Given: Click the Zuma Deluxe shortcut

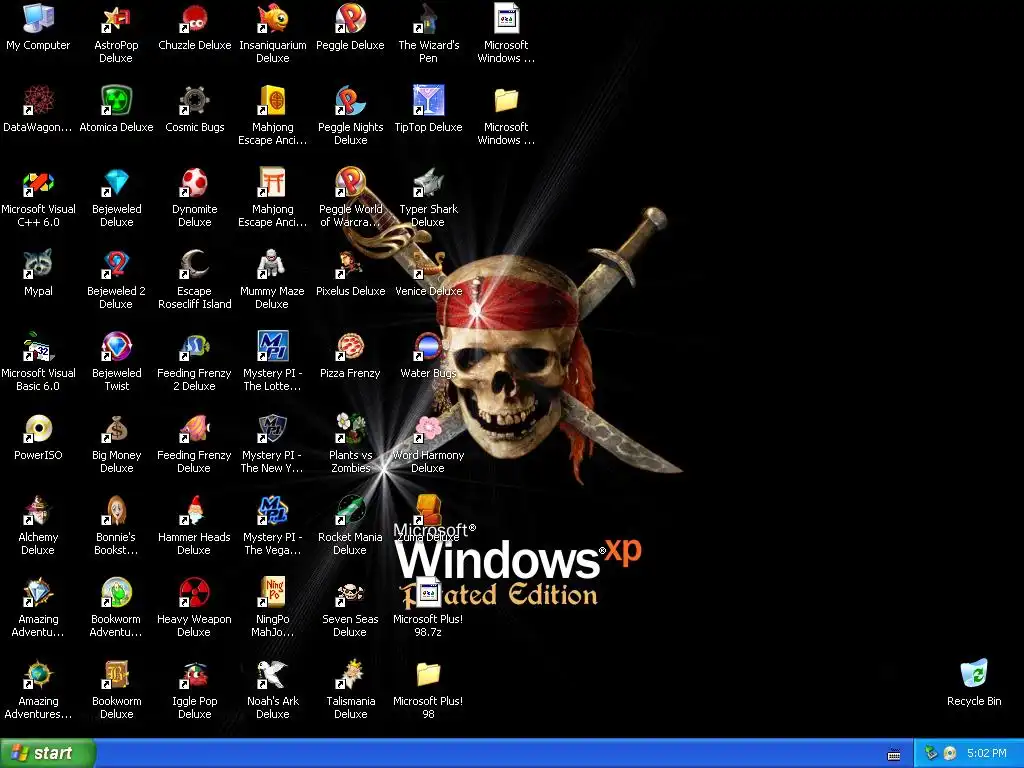Looking at the screenshot, I should tap(428, 511).
